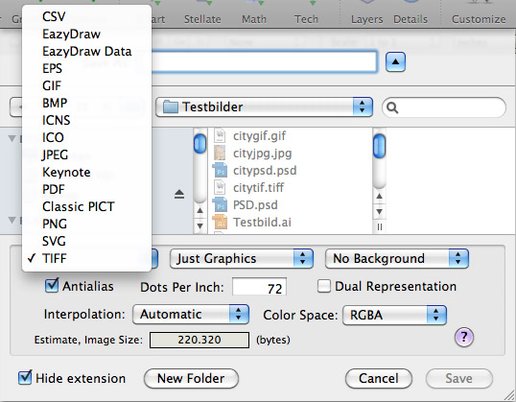516x402 pixels.
Task: Click the Testbilder folder icon
Action: (170, 107)
